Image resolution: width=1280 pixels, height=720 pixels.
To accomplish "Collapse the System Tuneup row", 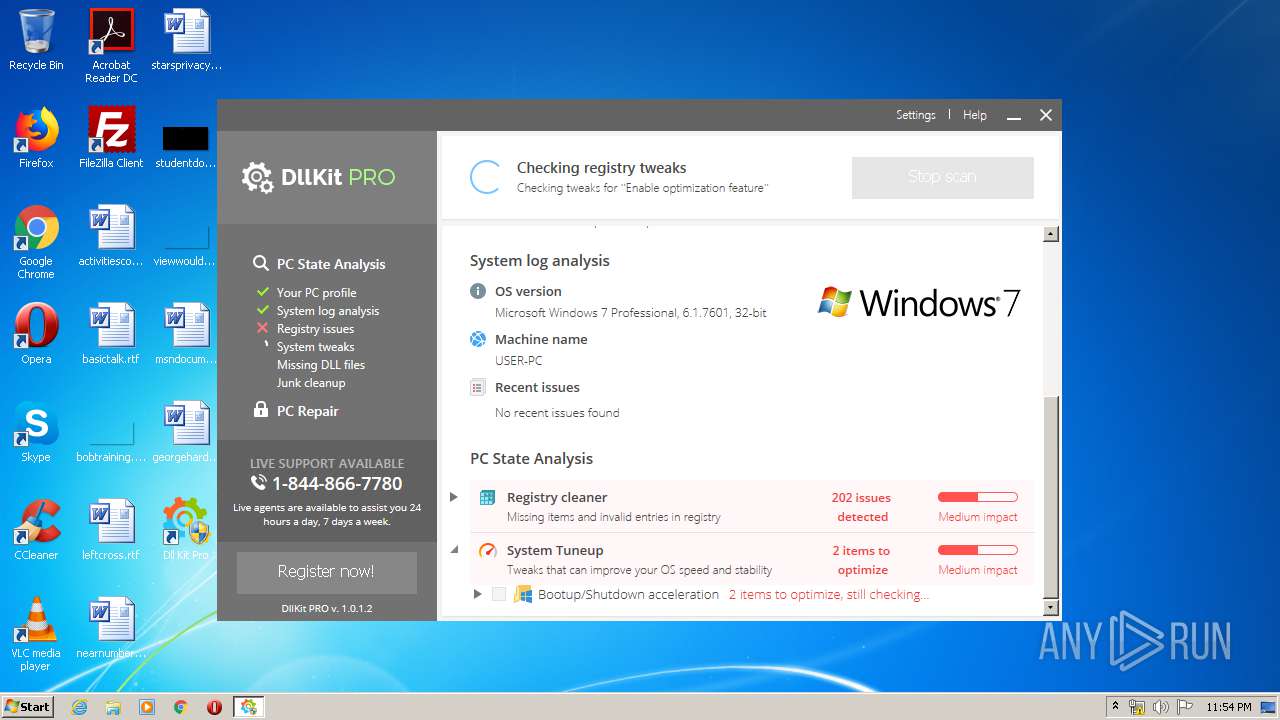I will (x=454, y=549).
